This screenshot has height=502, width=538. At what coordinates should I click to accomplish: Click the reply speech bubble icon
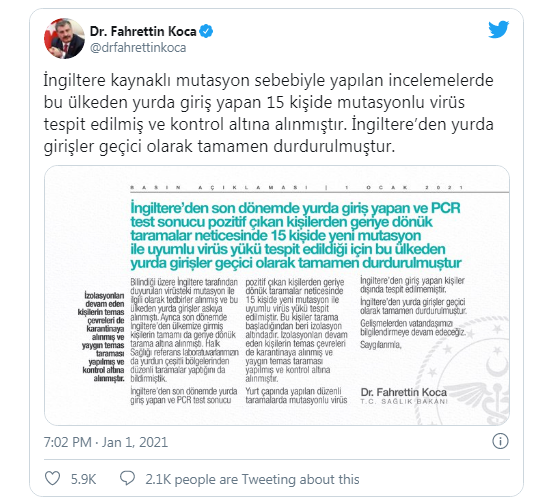127,478
